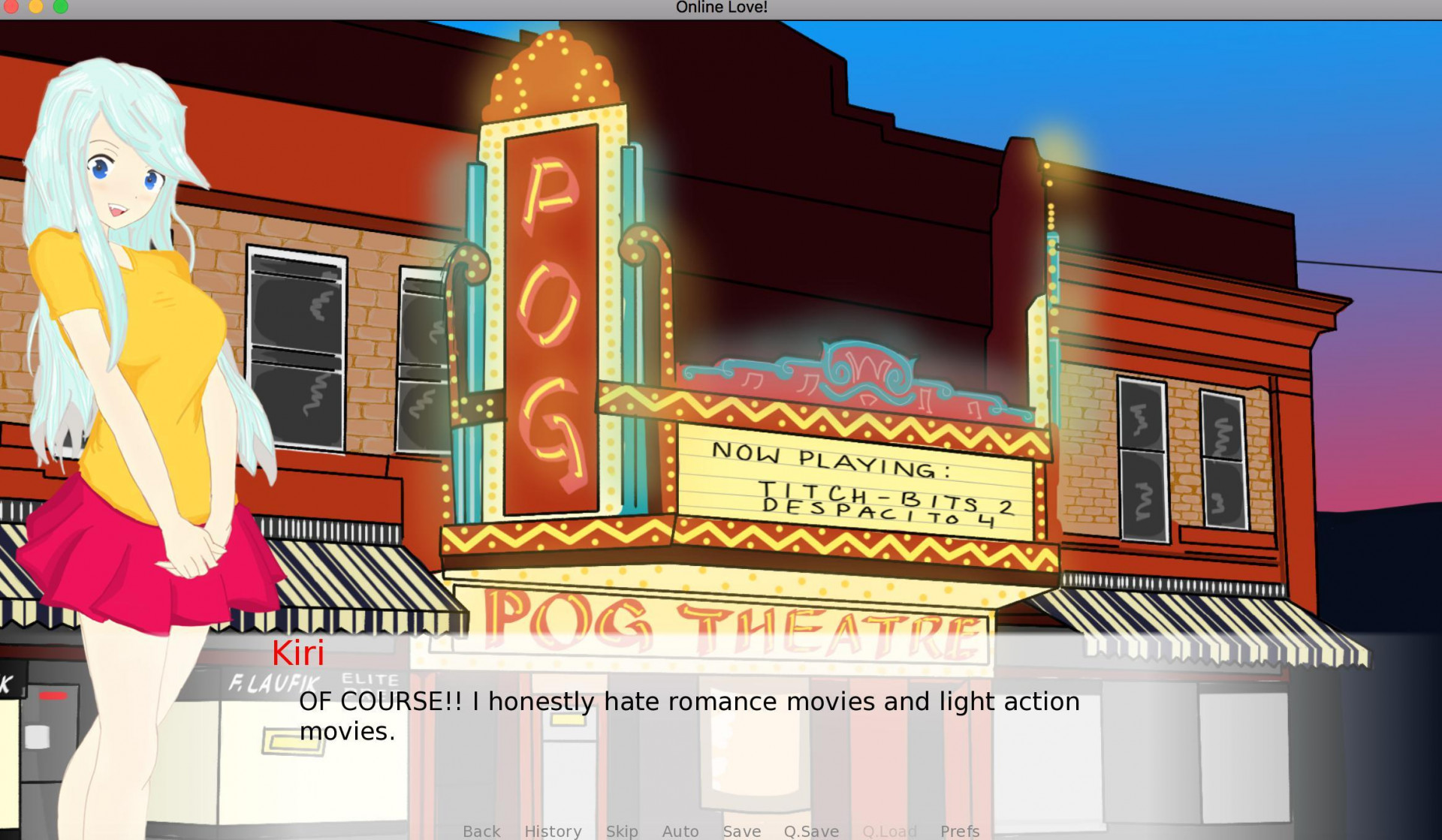
Task: Maximize the Online Love! window
Action: (x=61, y=7)
